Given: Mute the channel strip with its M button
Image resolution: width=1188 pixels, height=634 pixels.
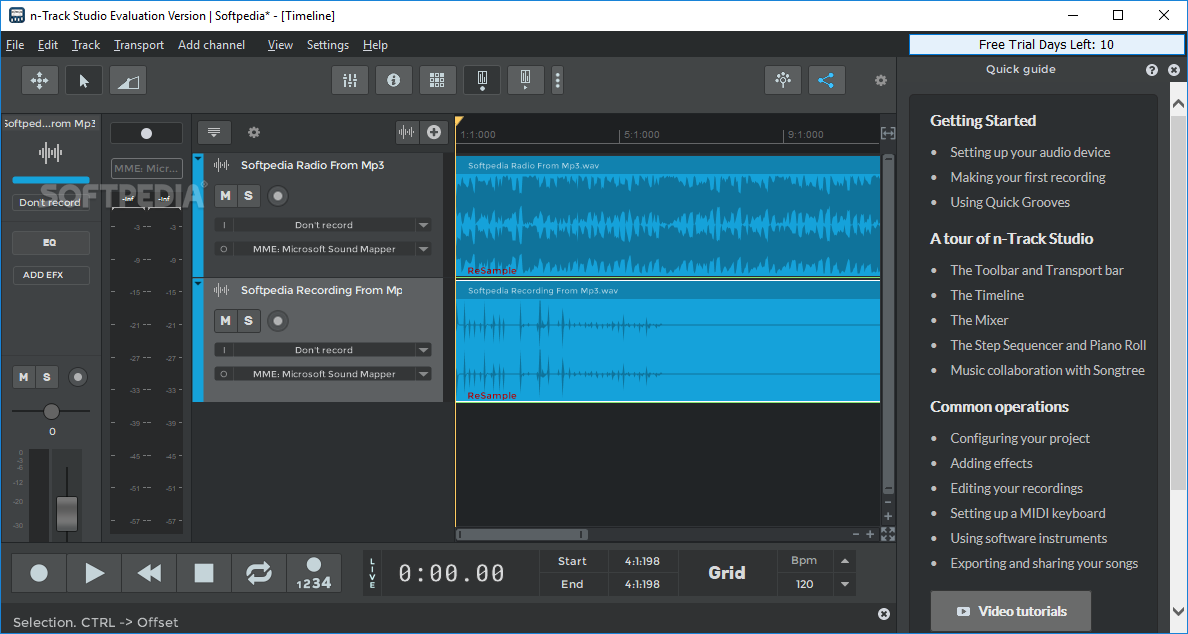Looking at the screenshot, I should [24, 377].
